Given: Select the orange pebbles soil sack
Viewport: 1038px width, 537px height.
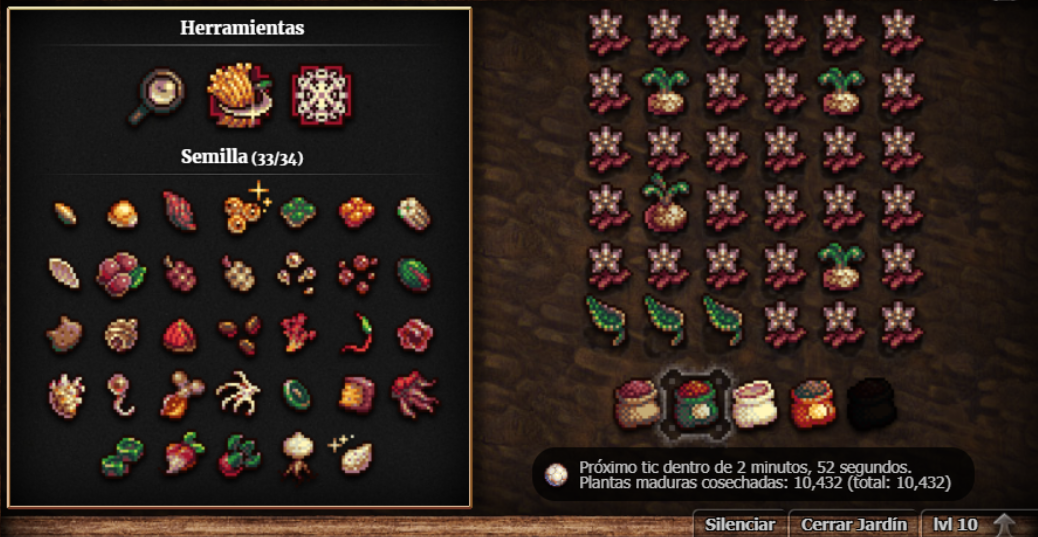Looking at the screenshot, I should (x=813, y=403).
